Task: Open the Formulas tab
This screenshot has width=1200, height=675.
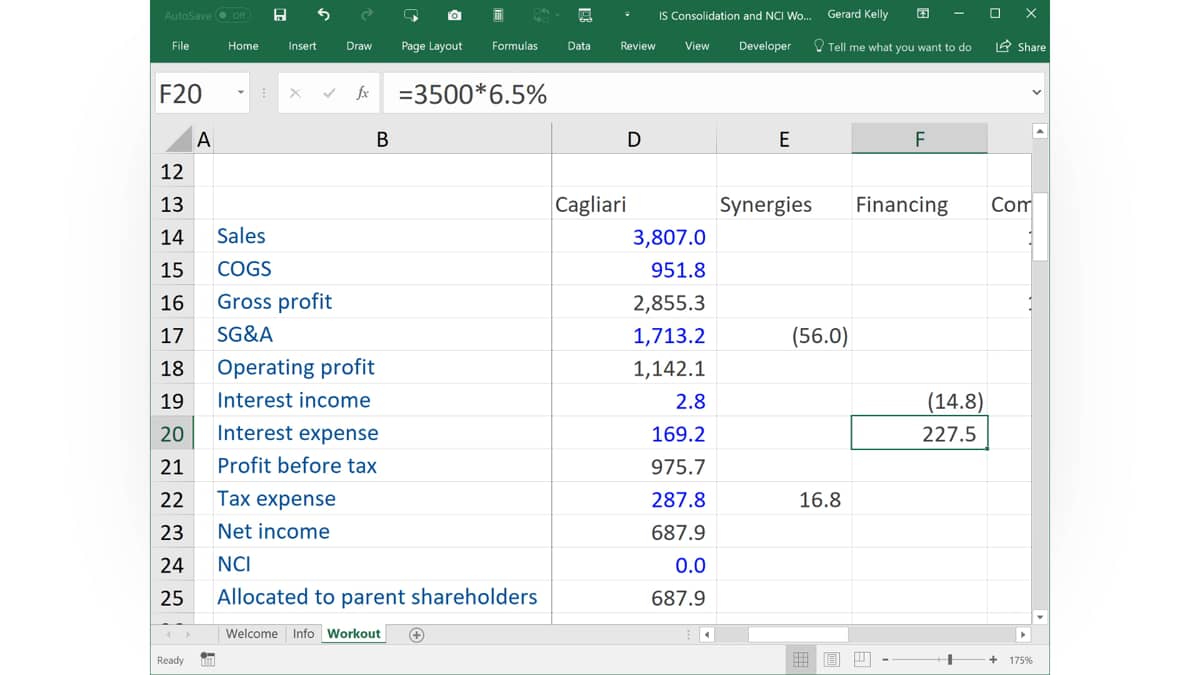Action: tap(514, 46)
